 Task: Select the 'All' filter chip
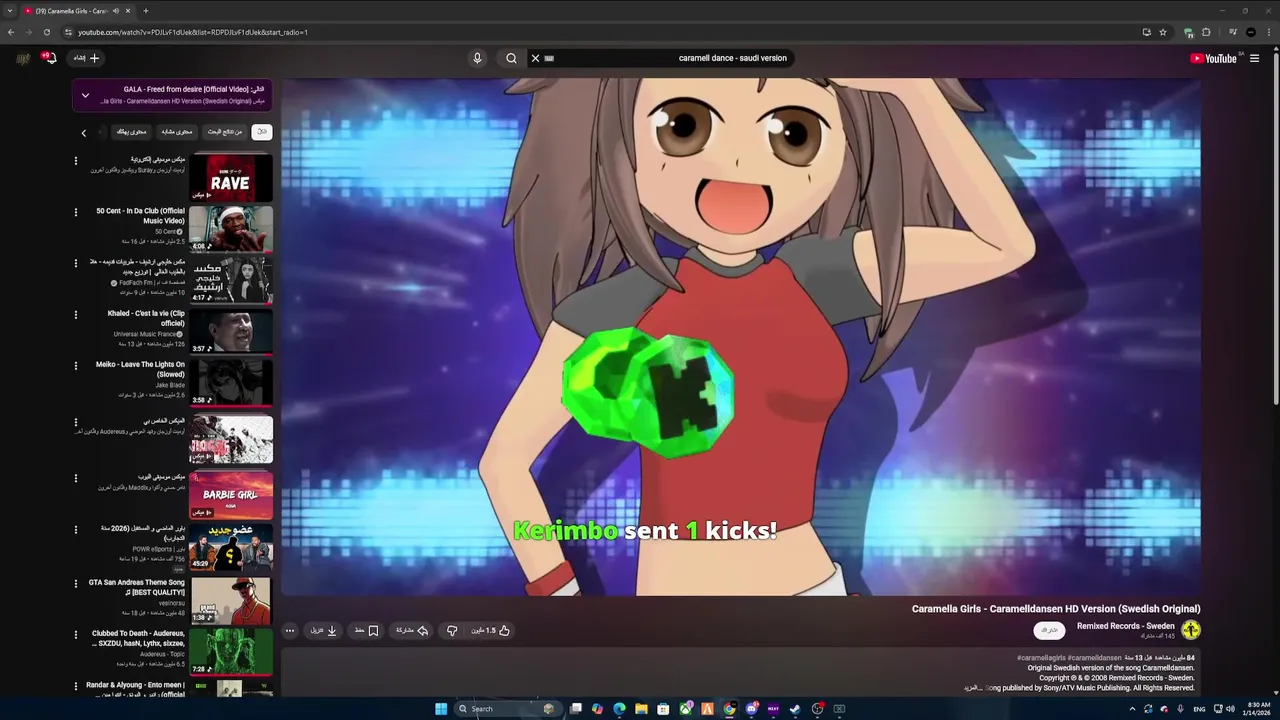pyautogui.click(x=261, y=131)
